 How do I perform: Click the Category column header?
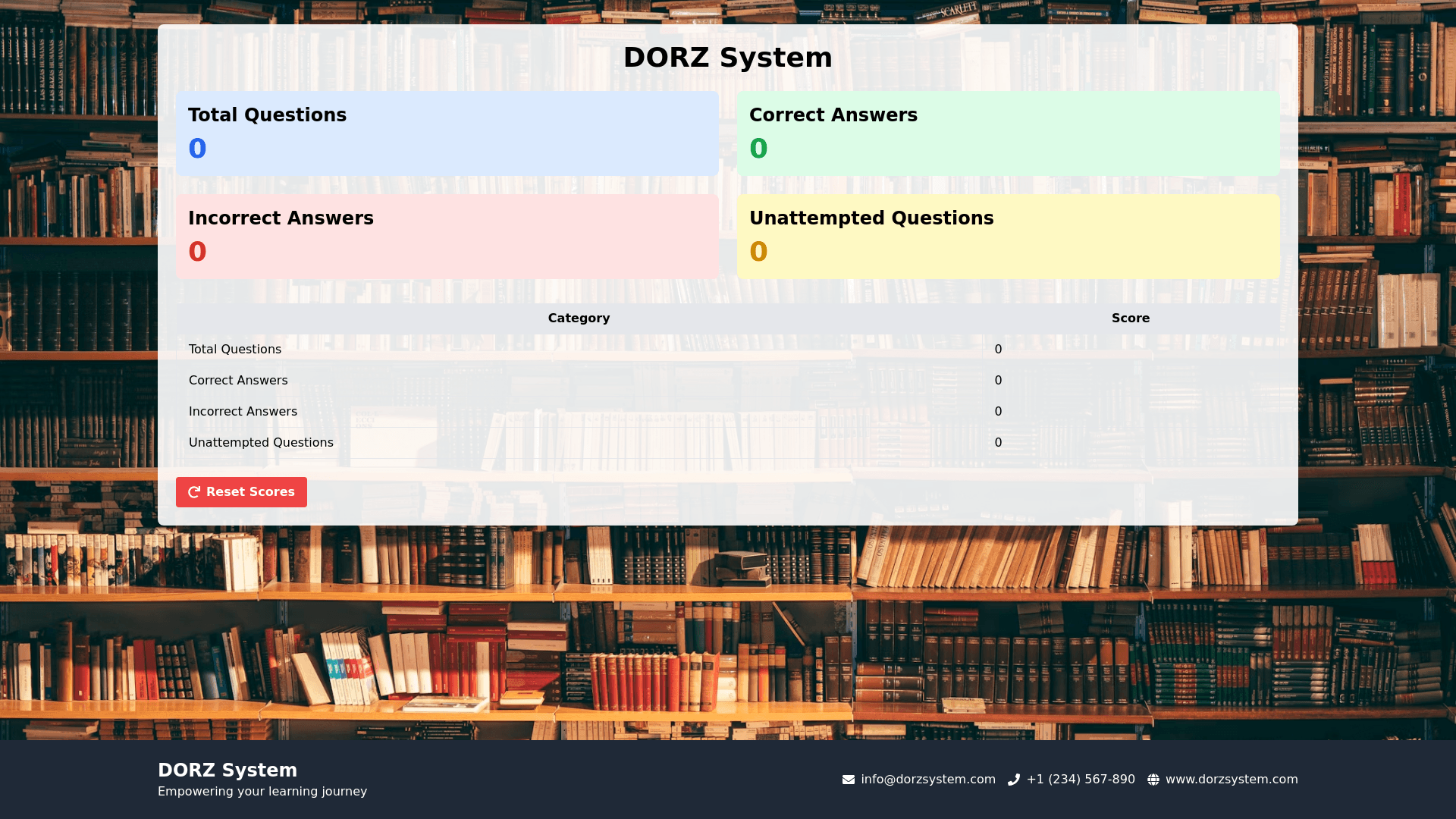point(579,318)
